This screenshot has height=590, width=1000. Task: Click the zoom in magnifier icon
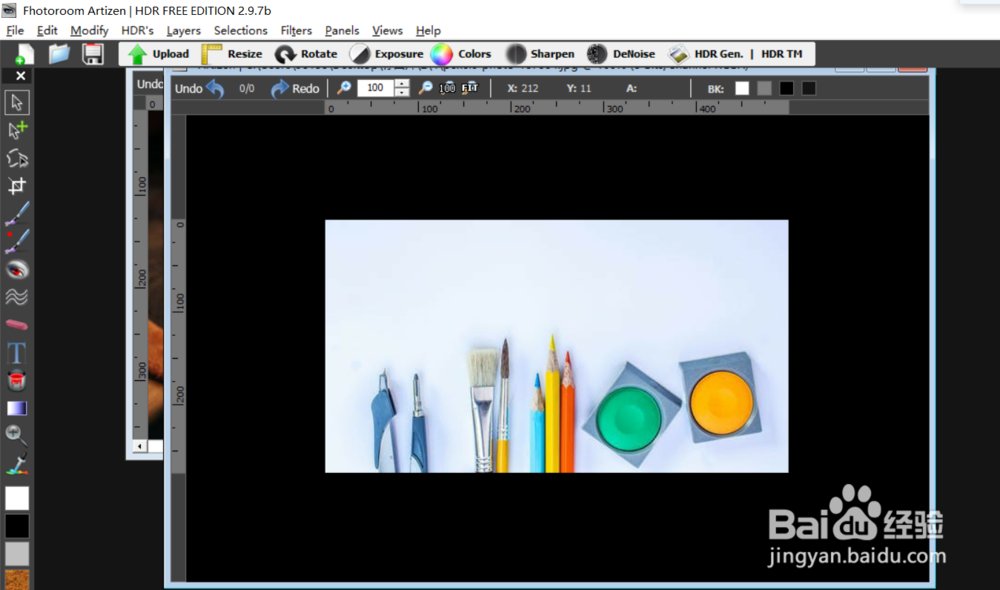[x=344, y=88]
